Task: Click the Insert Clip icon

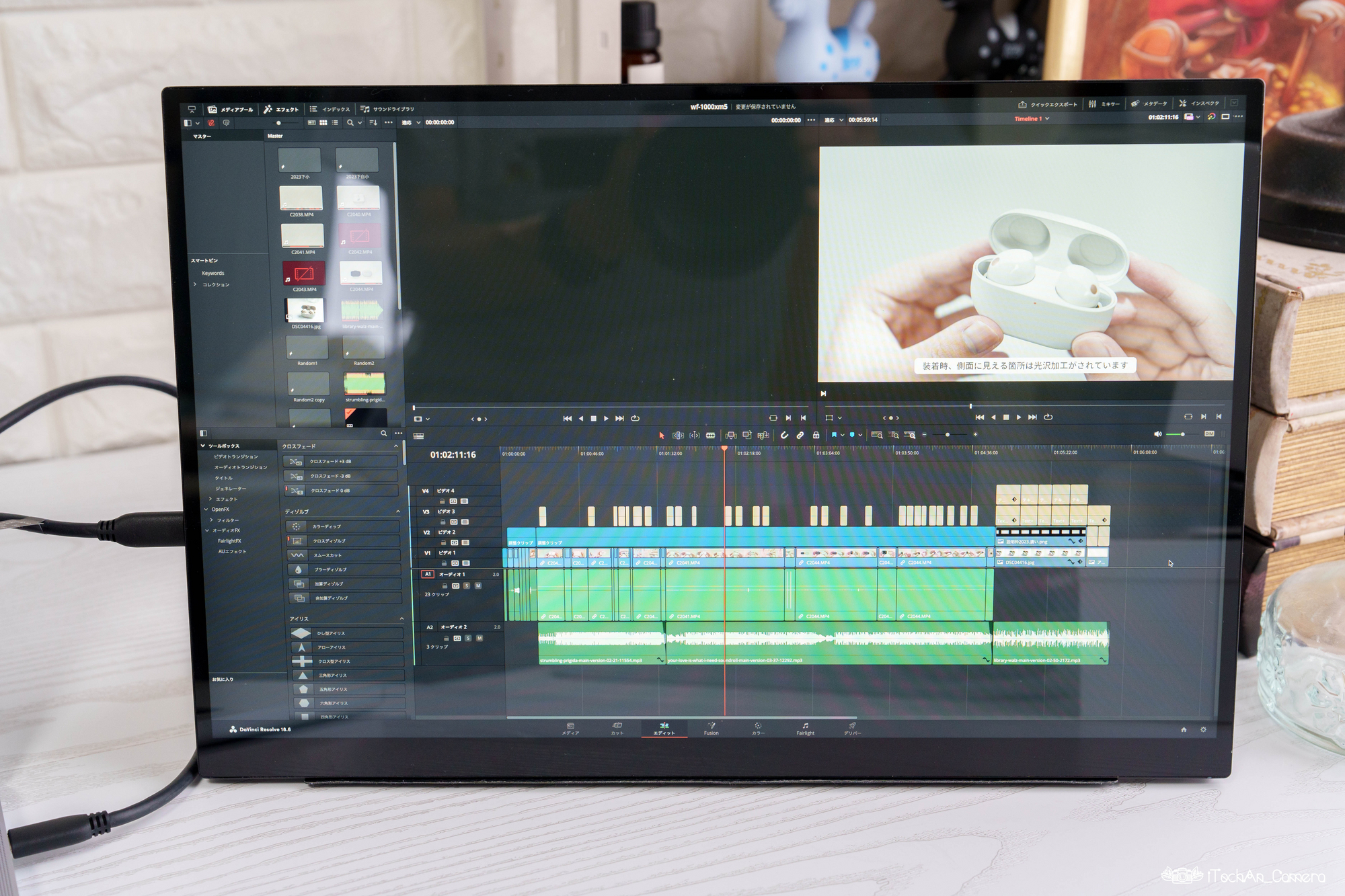Action: pyautogui.click(x=731, y=436)
